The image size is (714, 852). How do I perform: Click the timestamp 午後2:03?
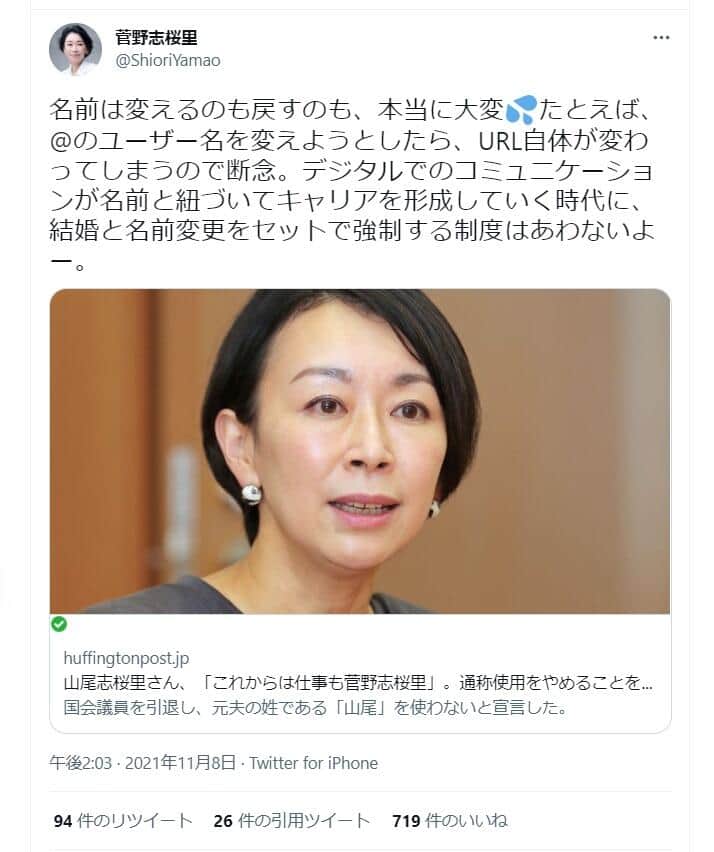pos(80,763)
